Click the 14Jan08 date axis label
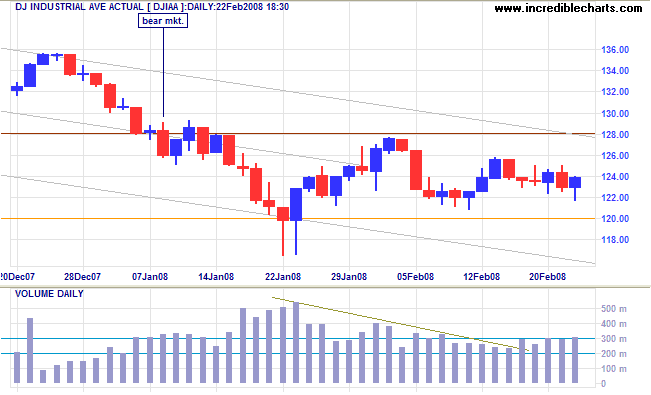Screen dimensions: 651x395 216,277
